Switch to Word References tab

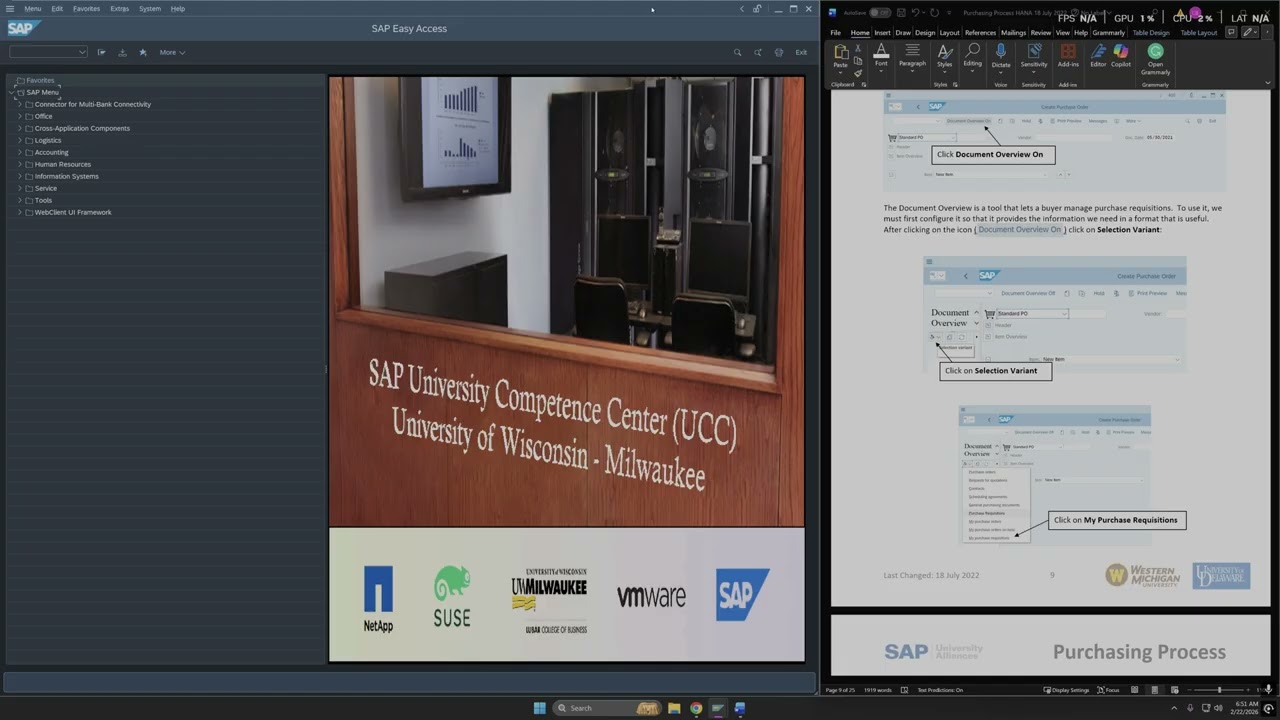[x=980, y=32]
